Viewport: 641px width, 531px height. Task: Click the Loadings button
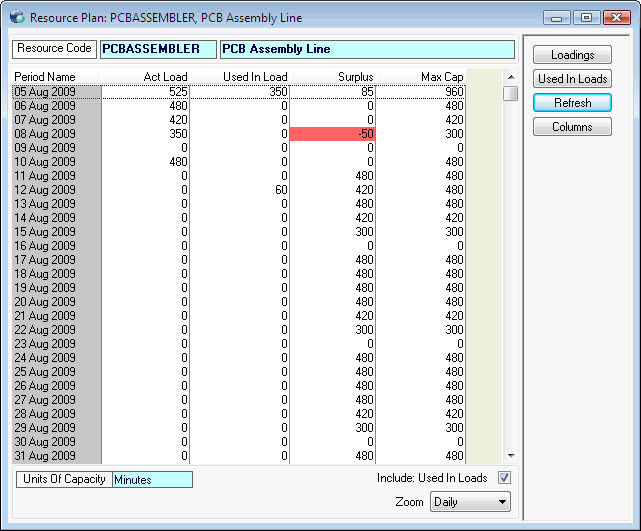(572, 55)
